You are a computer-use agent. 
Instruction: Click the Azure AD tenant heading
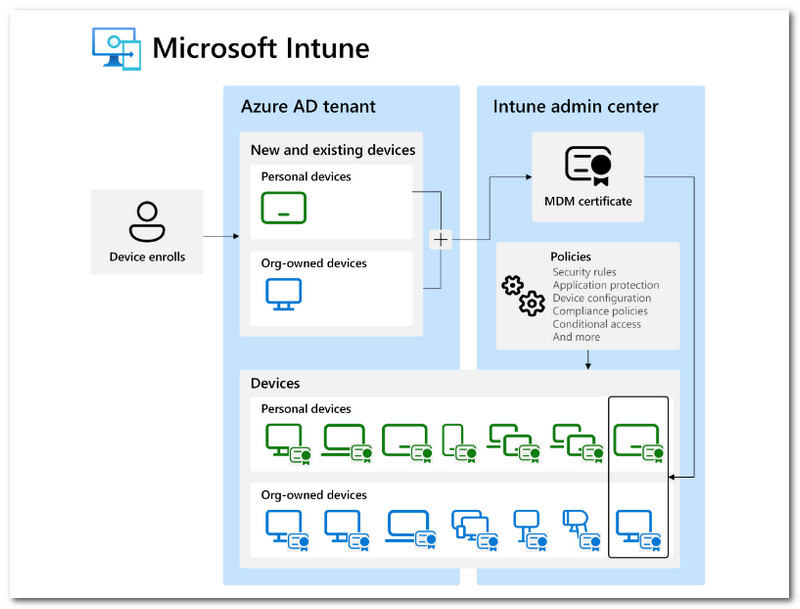(x=308, y=106)
